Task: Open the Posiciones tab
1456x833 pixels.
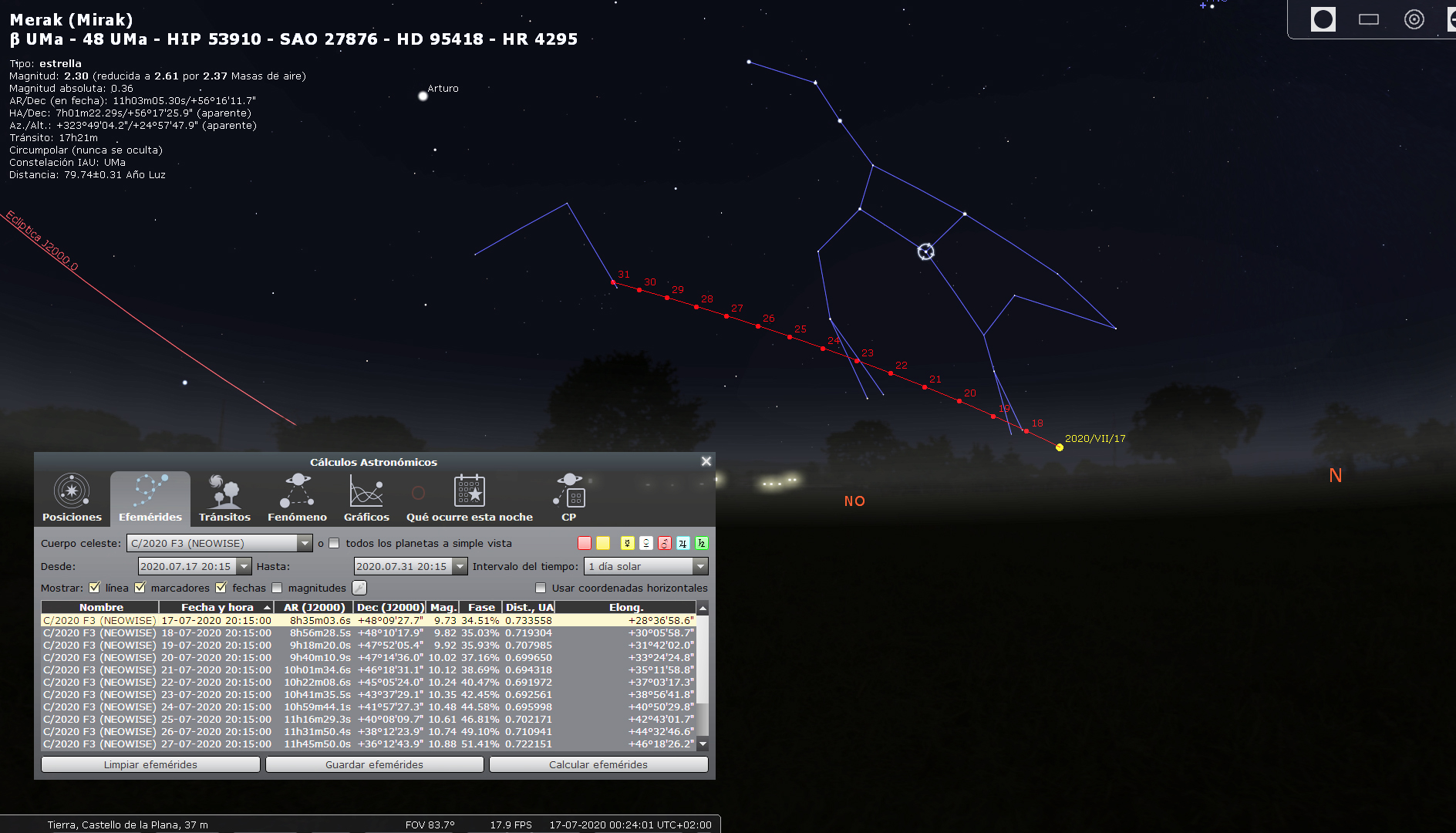Action: [x=72, y=497]
